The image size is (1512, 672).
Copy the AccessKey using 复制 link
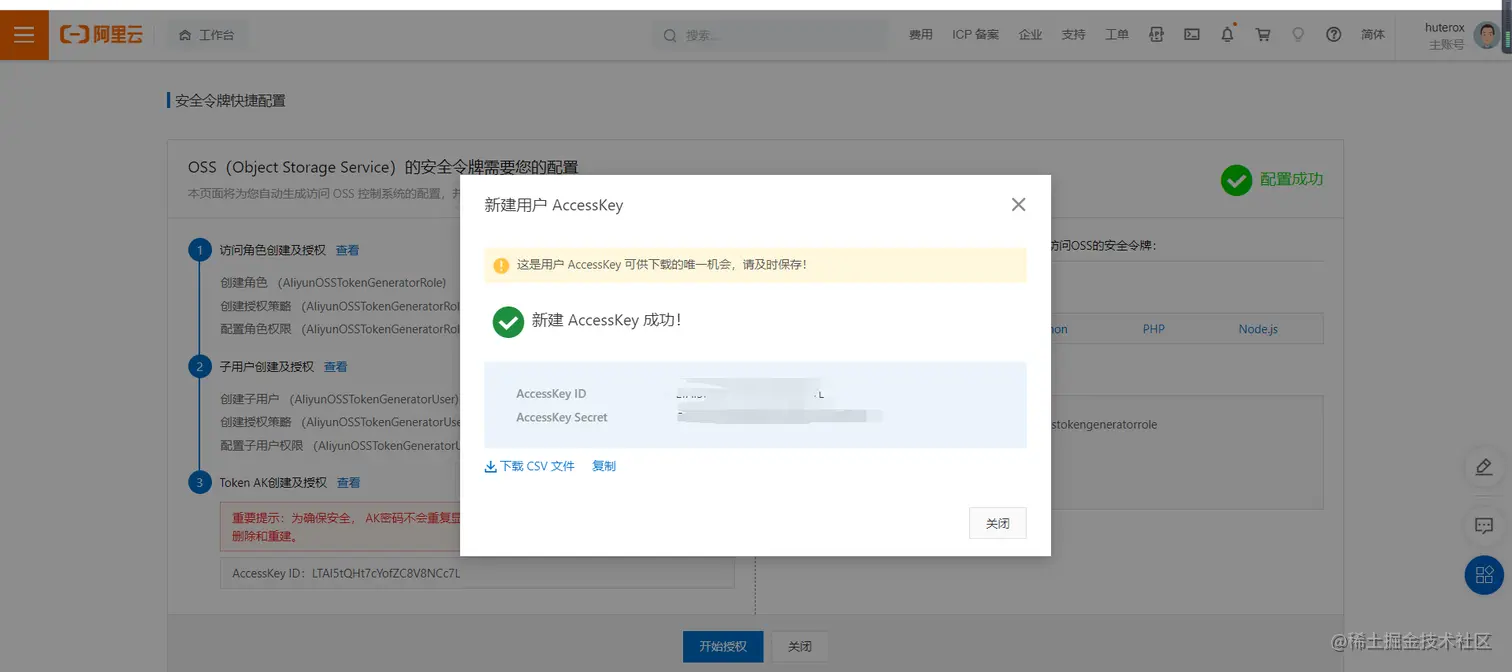coord(603,466)
